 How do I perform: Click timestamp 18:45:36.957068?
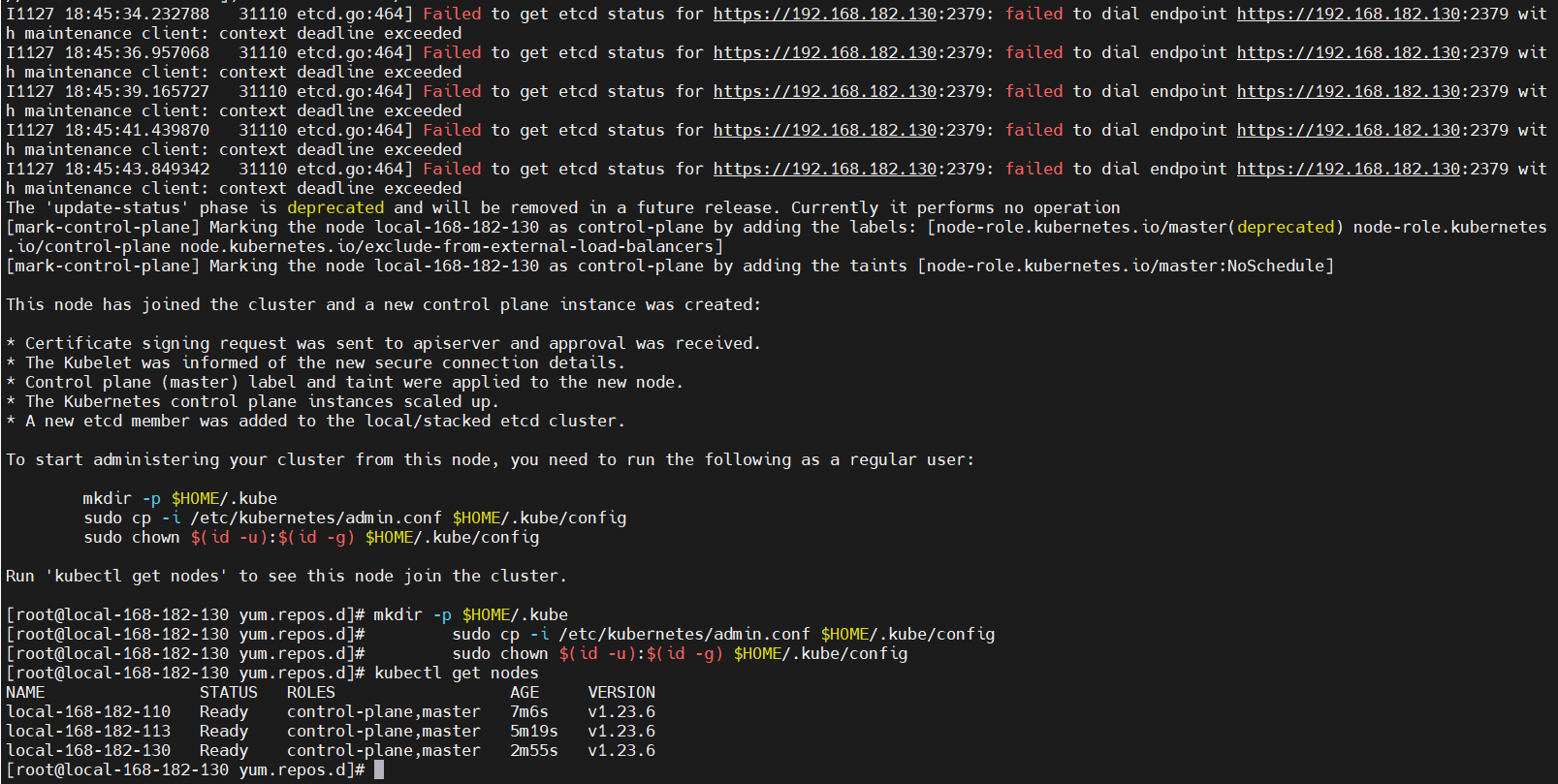coord(137,52)
